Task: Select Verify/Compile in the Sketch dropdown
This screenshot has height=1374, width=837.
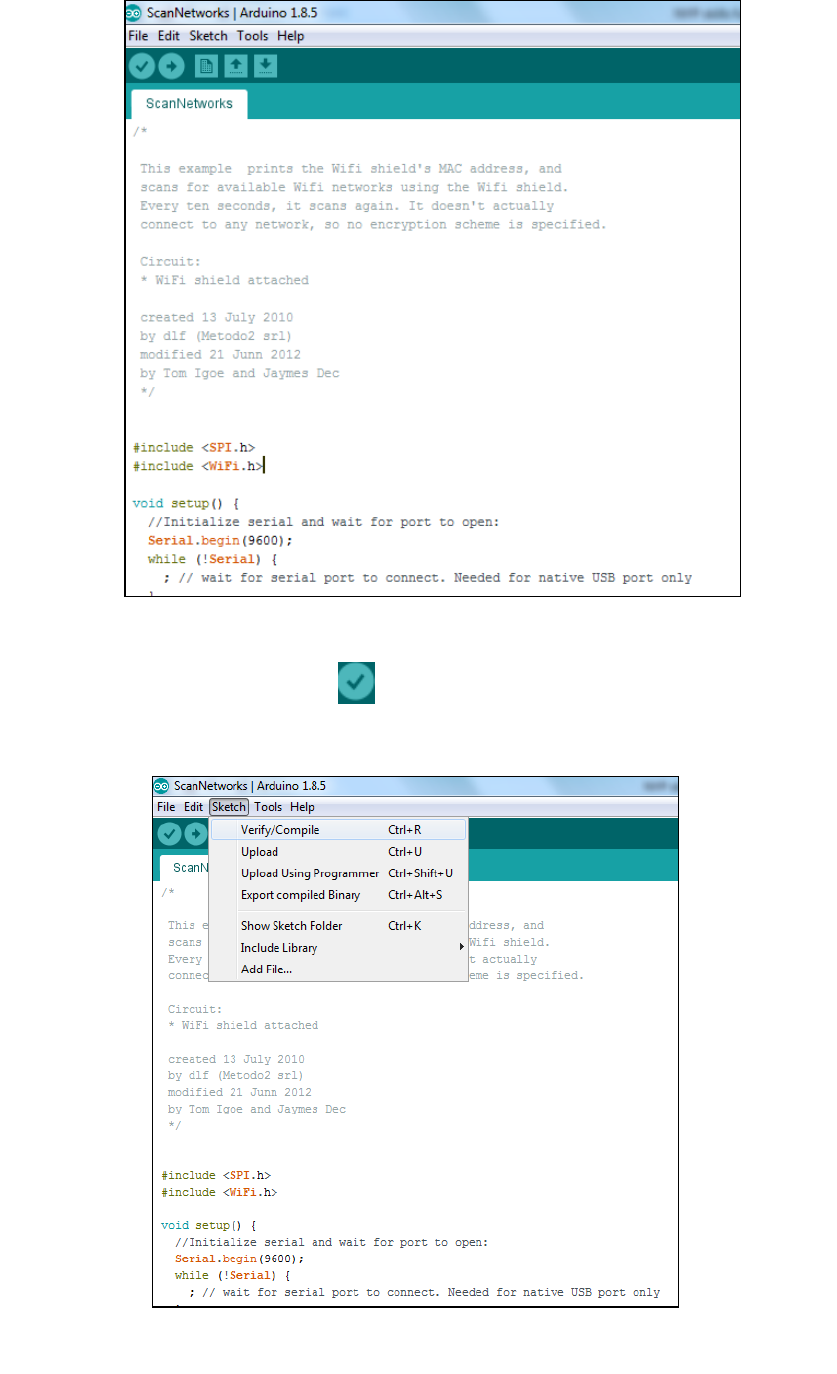Action: pyautogui.click(x=339, y=830)
